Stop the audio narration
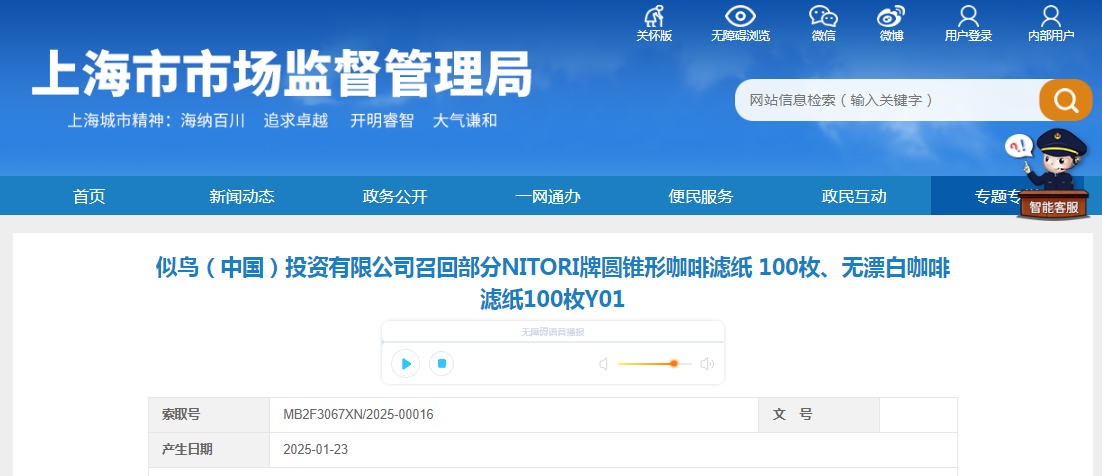Screen dimensions: 1102x476 [442, 364]
